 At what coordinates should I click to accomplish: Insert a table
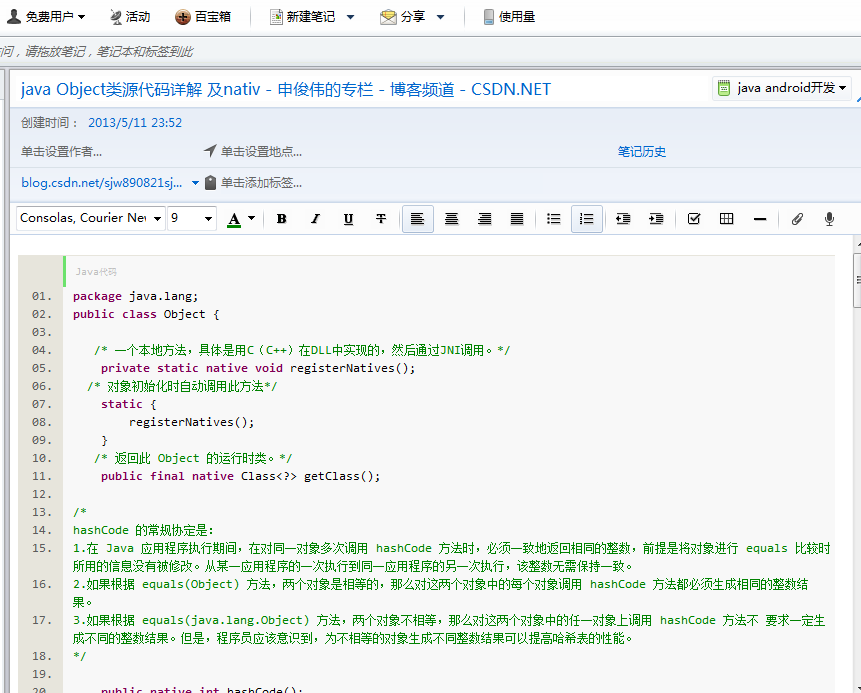726,219
